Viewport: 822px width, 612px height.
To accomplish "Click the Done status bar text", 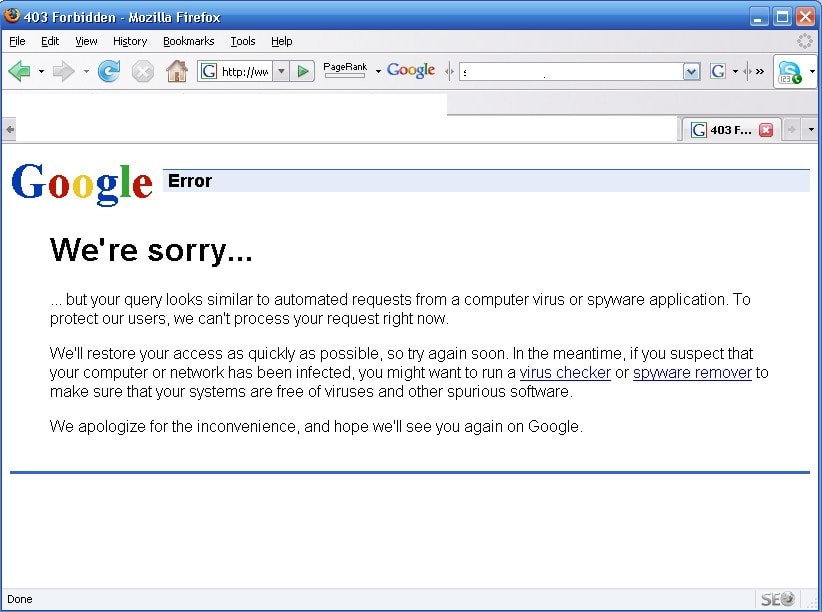I will (20, 599).
